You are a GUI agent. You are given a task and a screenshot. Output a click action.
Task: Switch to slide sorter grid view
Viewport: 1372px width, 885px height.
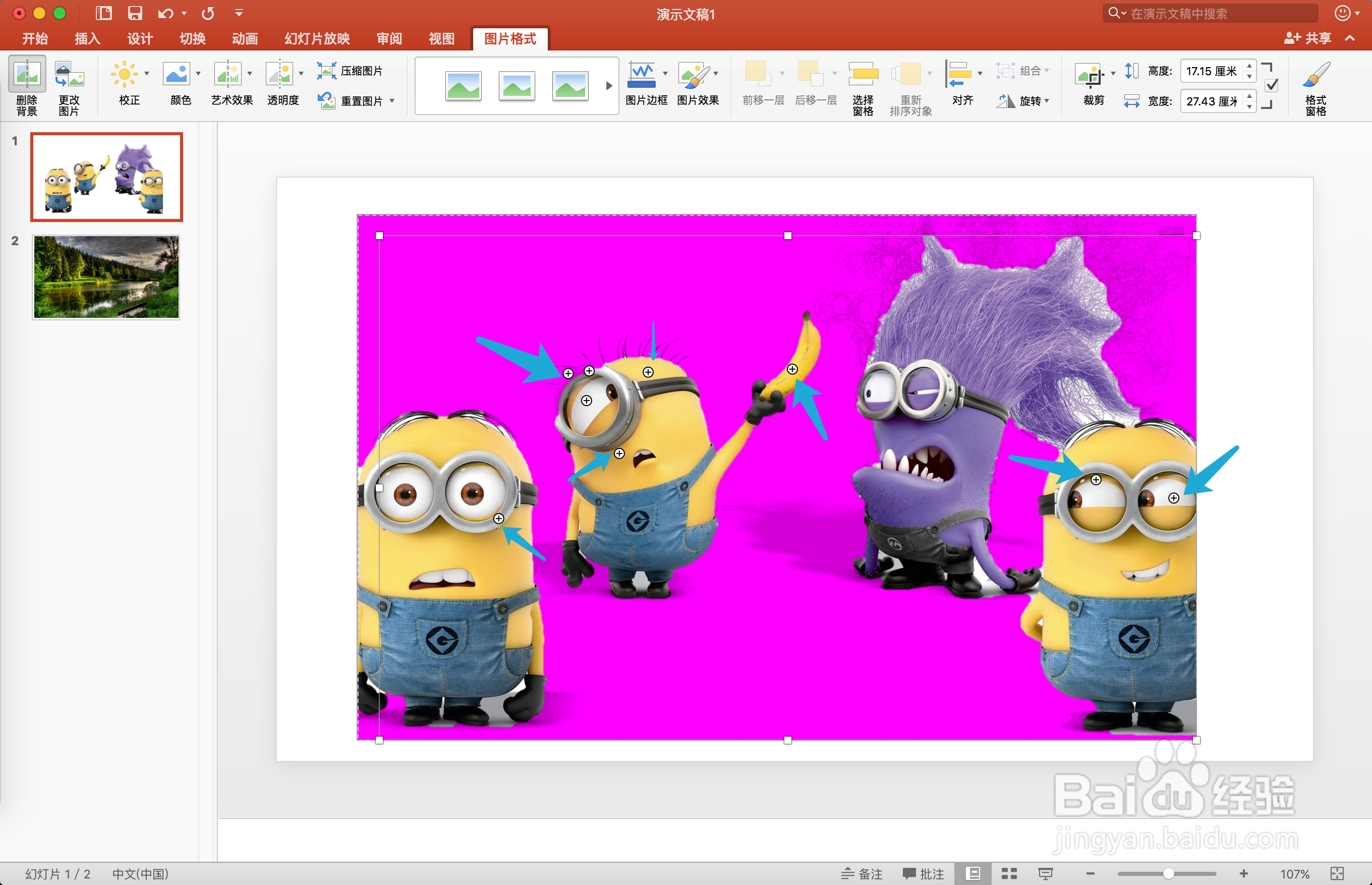point(1009,873)
